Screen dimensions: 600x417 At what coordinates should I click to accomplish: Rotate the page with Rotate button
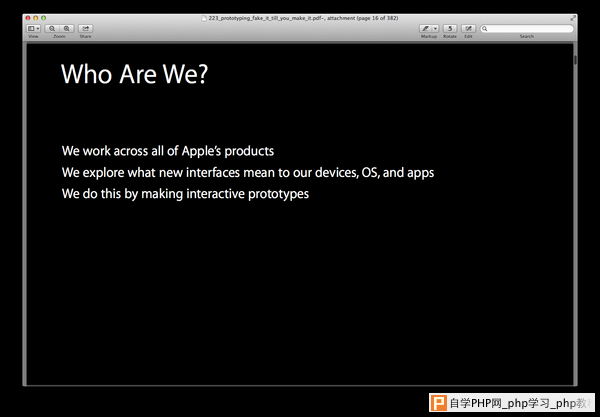tap(450, 29)
